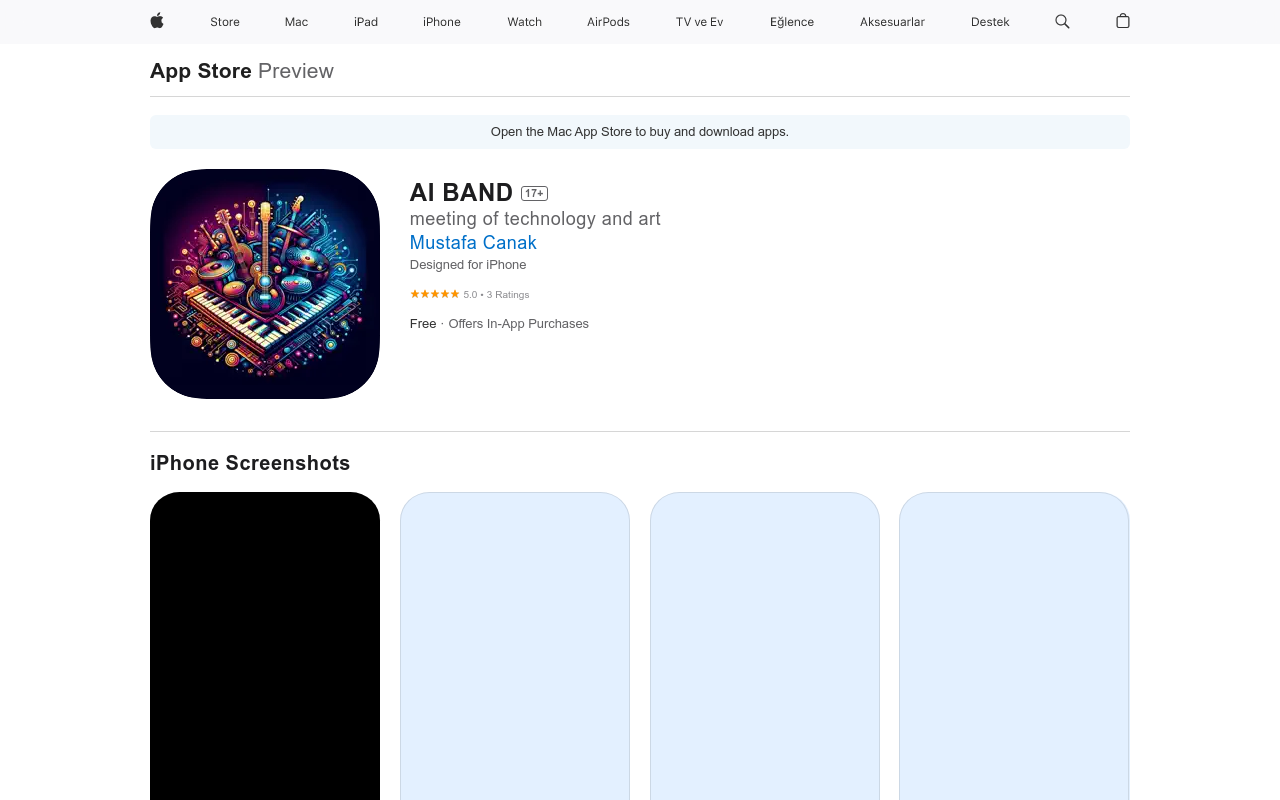Open developer Mustafa Canak's page
The height and width of the screenshot is (800, 1280).
473,242
